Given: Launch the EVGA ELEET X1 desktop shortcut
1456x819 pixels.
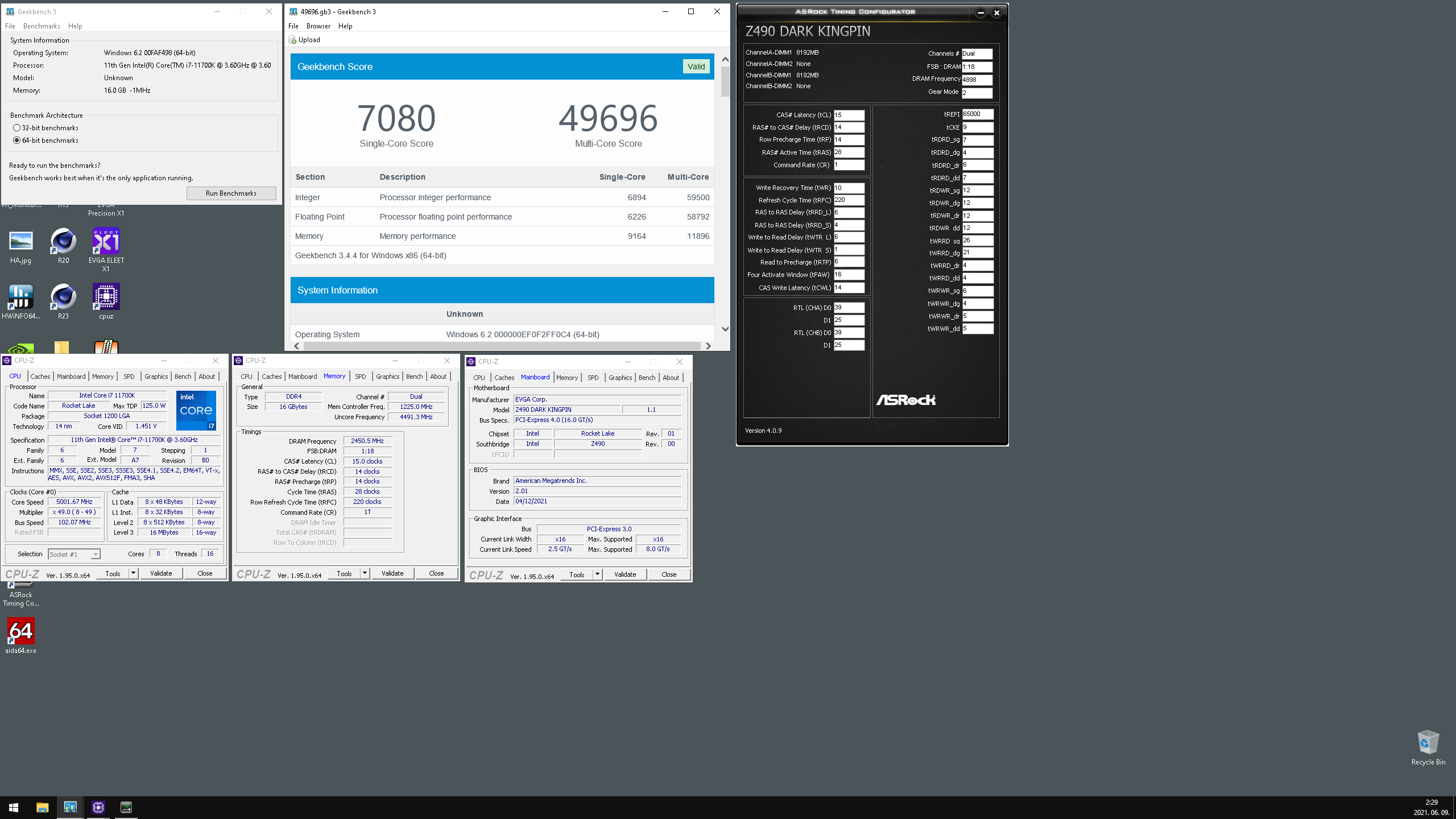Looking at the screenshot, I should point(106,250).
